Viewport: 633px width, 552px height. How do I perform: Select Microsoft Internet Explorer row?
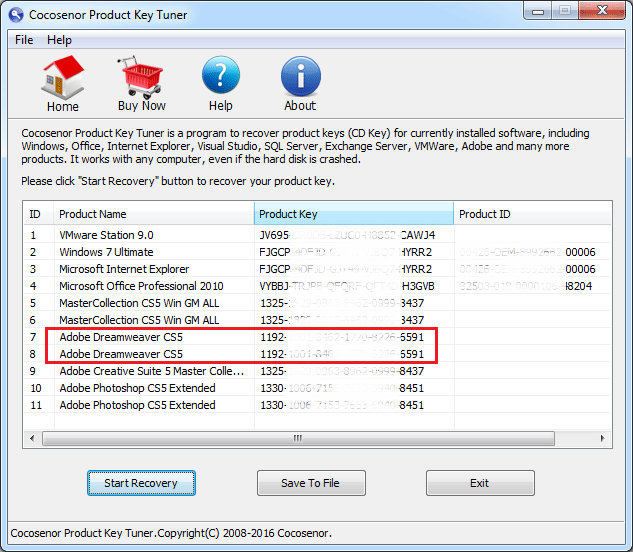point(317,269)
